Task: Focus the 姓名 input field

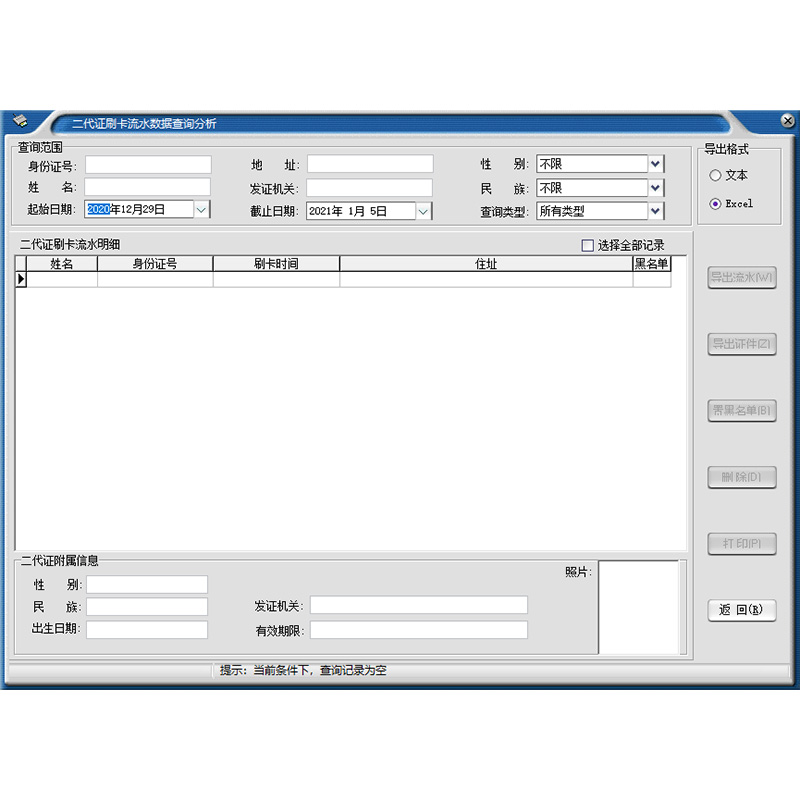Action: tap(148, 188)
